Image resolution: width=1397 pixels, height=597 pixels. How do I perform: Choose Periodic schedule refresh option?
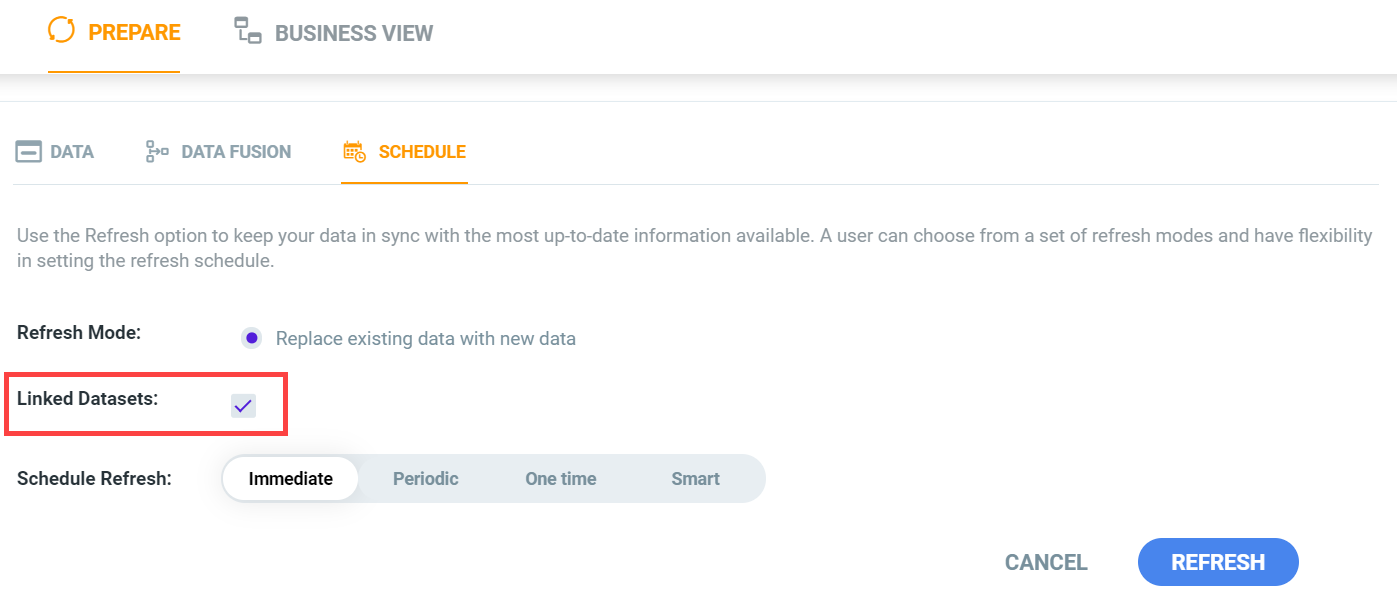coord(426,478)
